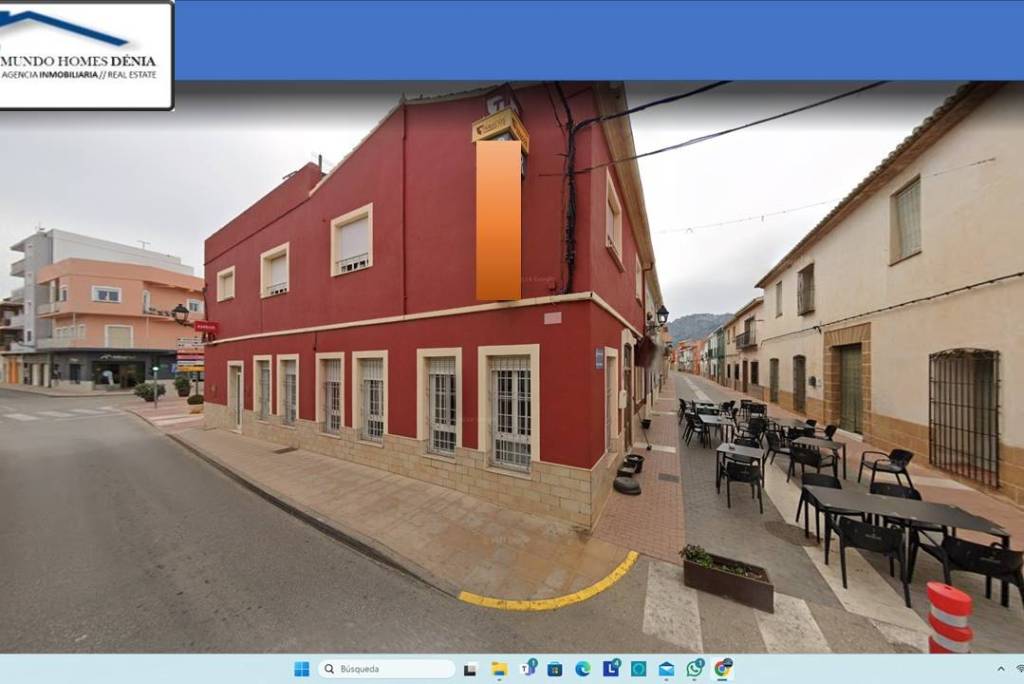
Task: Click the Mundo Homes Dénia logo
Action: click(86, 54)
